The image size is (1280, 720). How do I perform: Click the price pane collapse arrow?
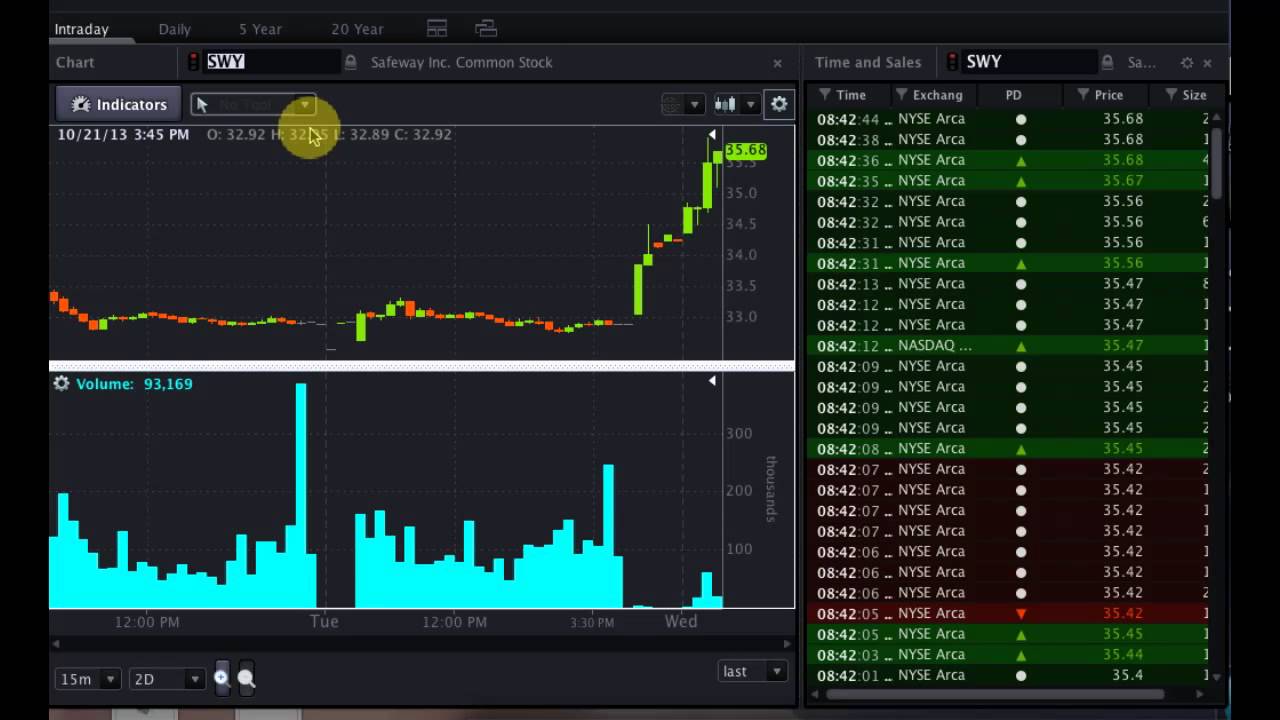[x=712, y=134]
